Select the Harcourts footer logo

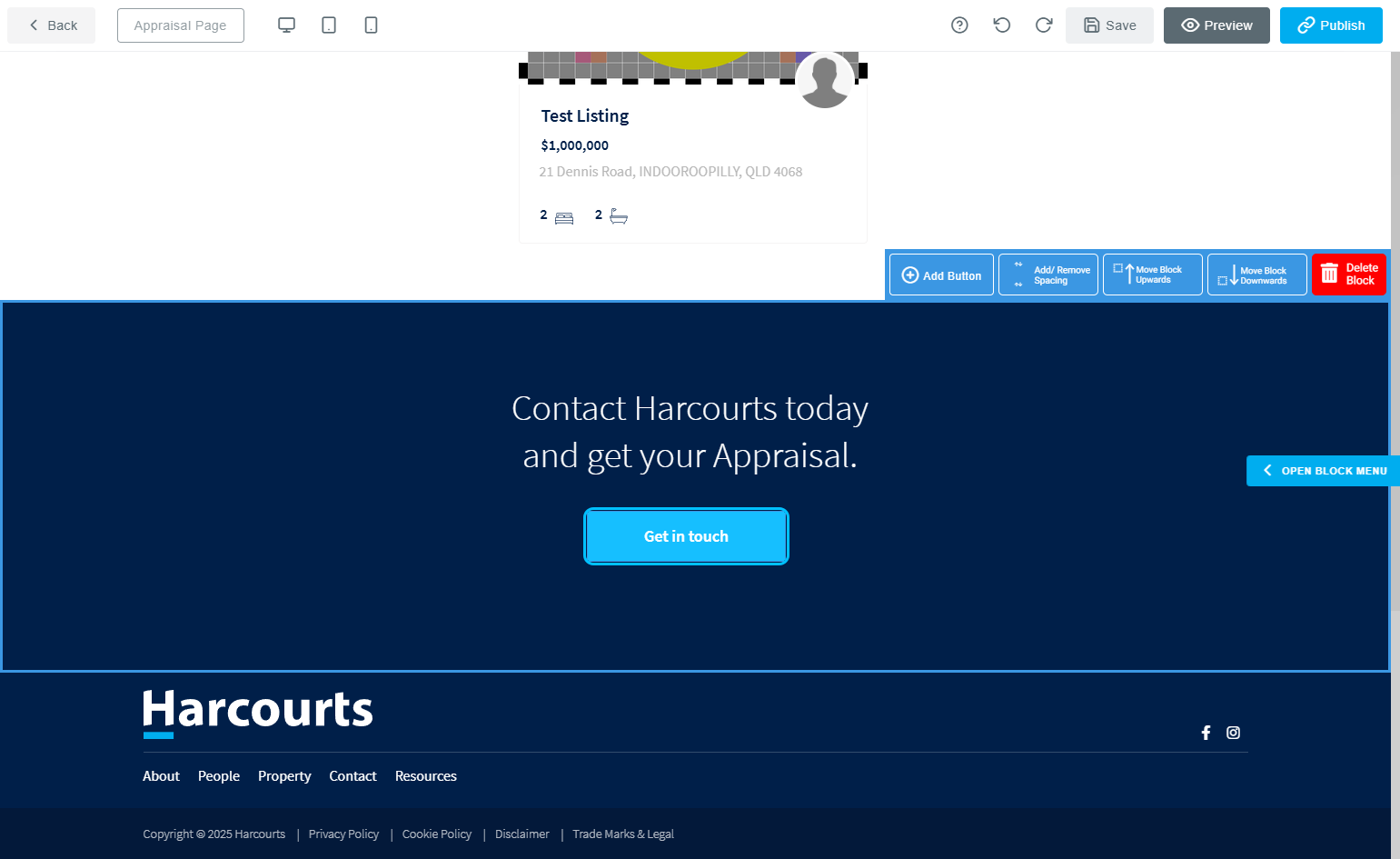pyautogui.click(x=258, y=714)
